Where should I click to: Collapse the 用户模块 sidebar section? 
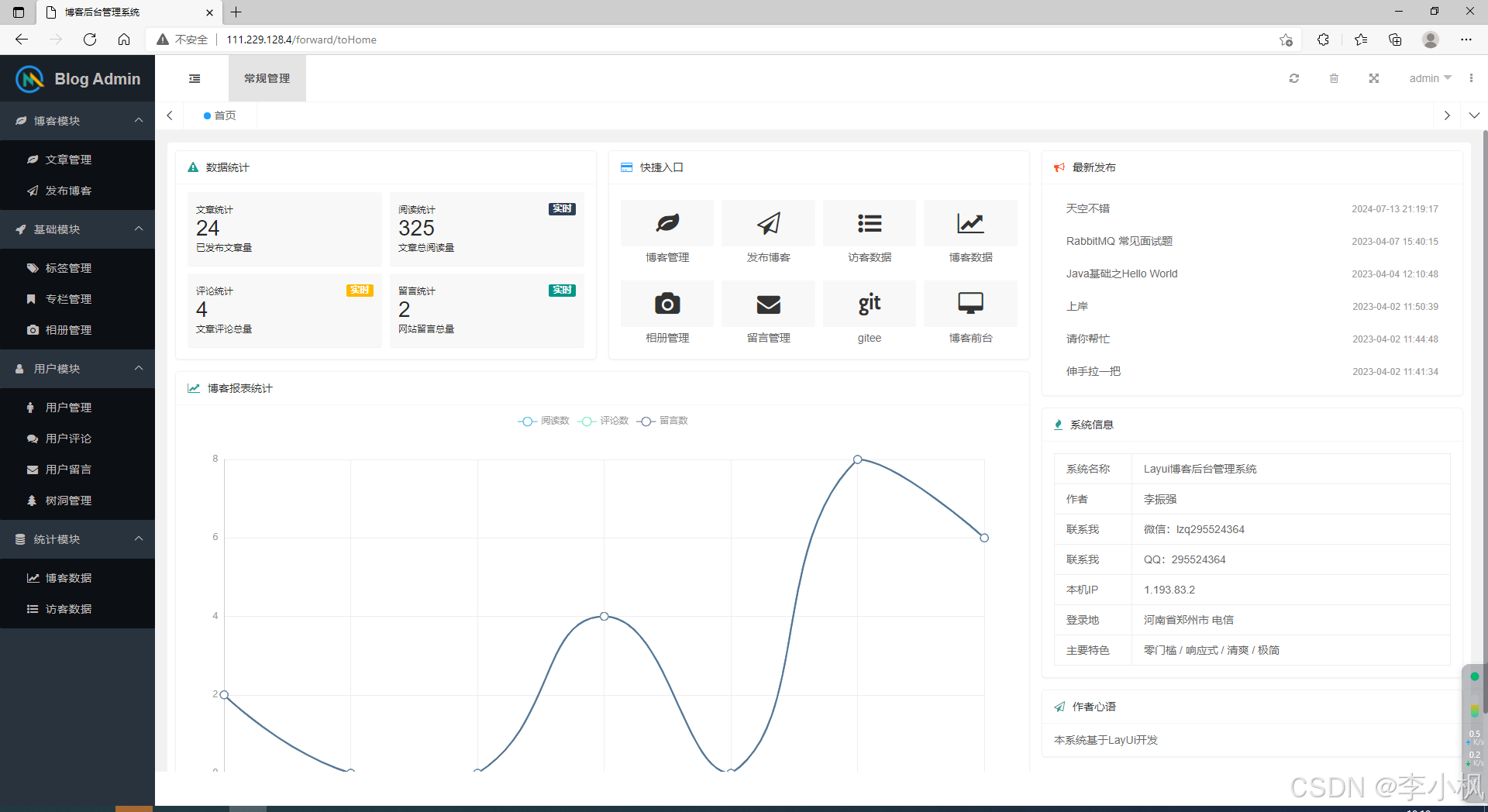pyautogui.click(x=77, y=369)
